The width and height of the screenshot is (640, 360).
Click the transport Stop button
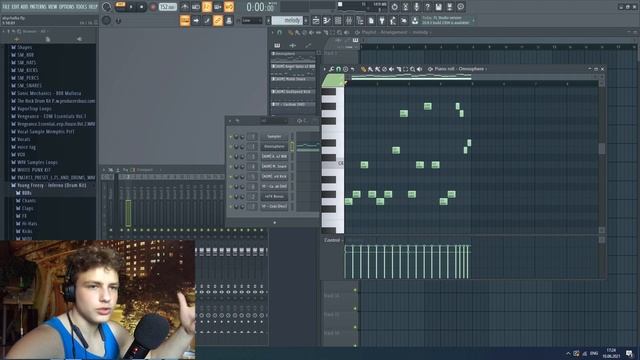coord(142,7)
